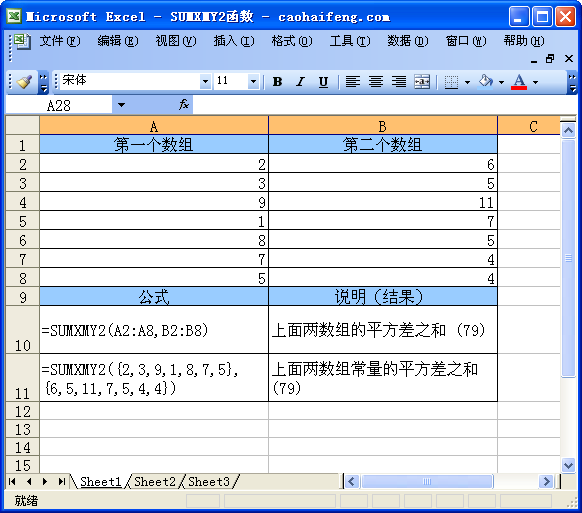Image resolution: width=582 pixels, height=513 pixels.
Task: Click vertical scrollbar down arrow
Action: coord(568,465)
